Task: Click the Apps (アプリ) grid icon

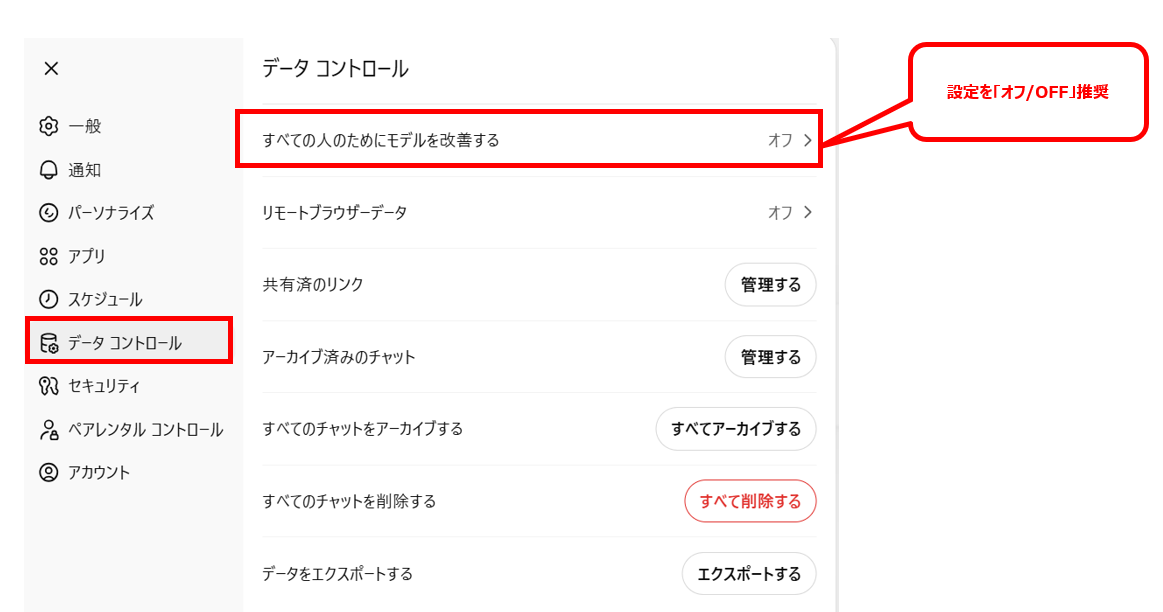Action: point(49,256)
